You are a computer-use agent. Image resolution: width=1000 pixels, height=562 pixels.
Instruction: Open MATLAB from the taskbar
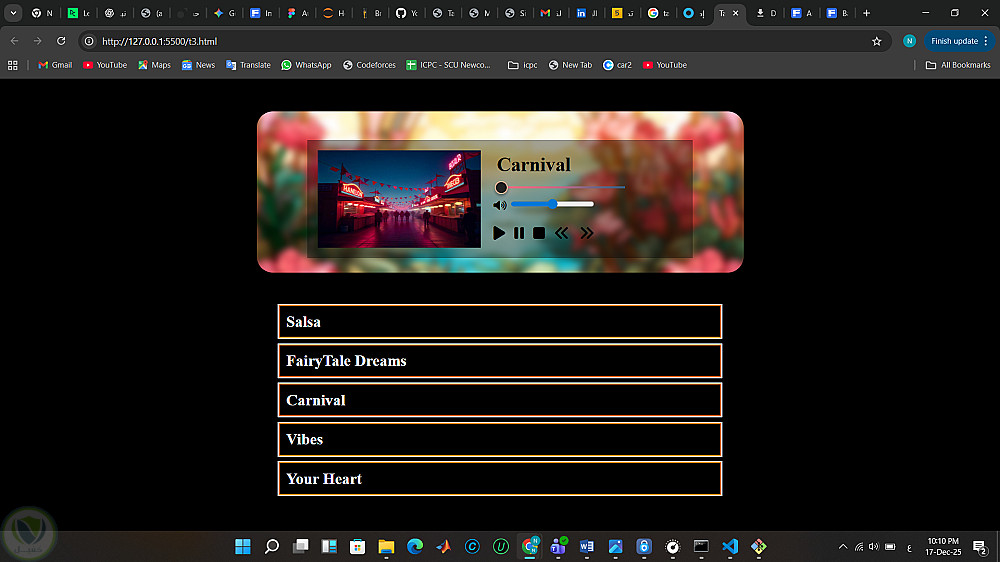pos(443,546)
